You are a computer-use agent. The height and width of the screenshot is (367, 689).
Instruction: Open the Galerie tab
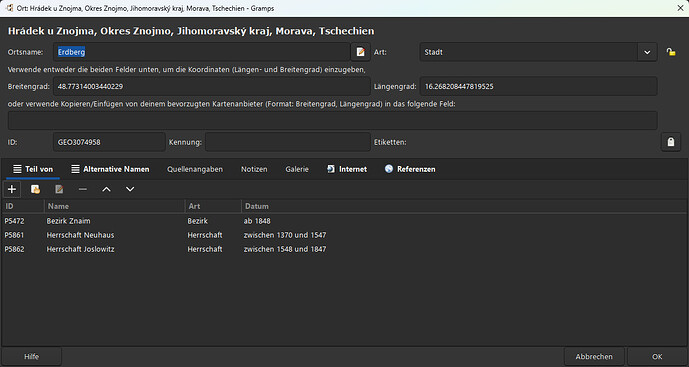point(297,169)
